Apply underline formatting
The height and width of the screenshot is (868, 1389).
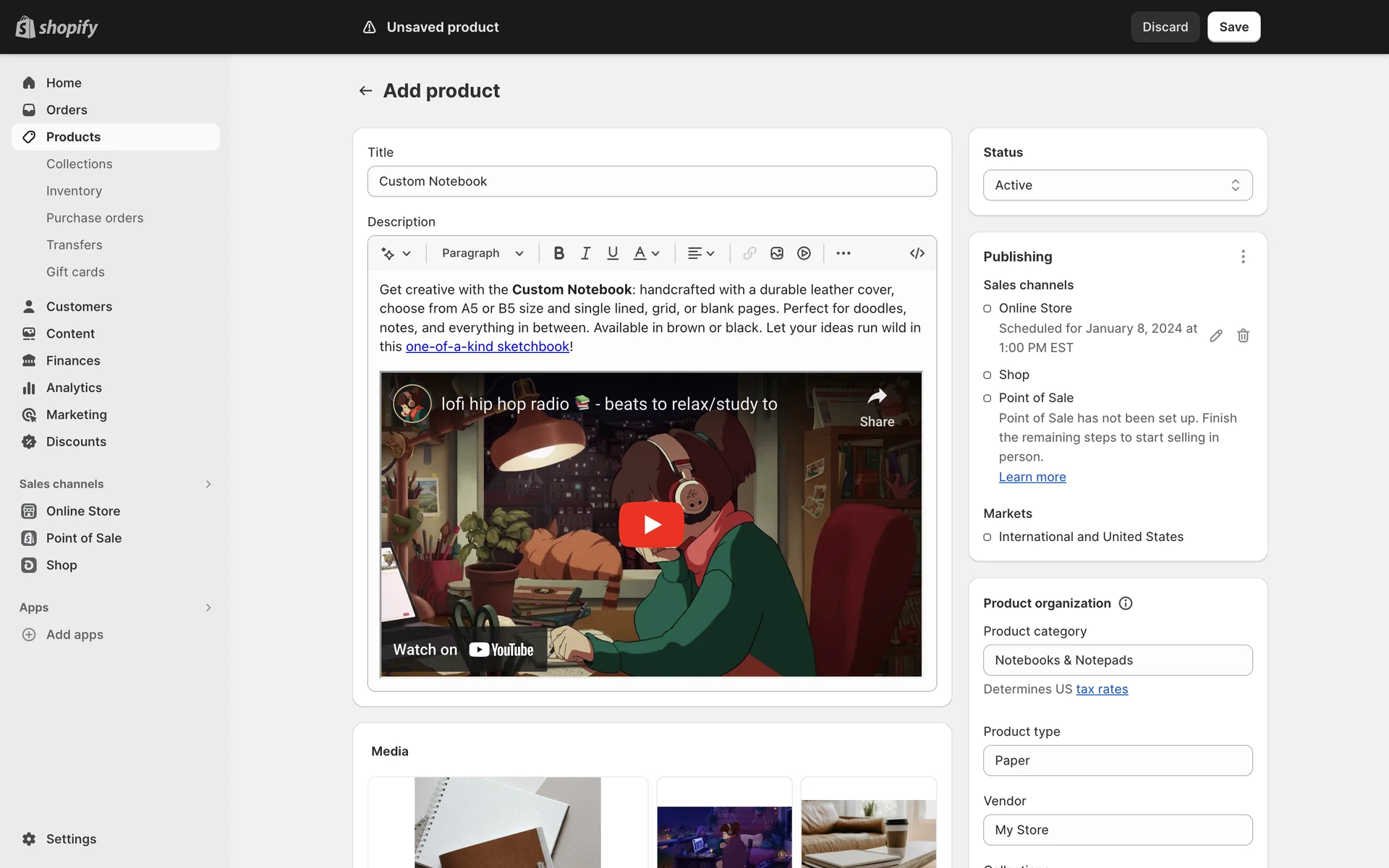pos(613,253)
